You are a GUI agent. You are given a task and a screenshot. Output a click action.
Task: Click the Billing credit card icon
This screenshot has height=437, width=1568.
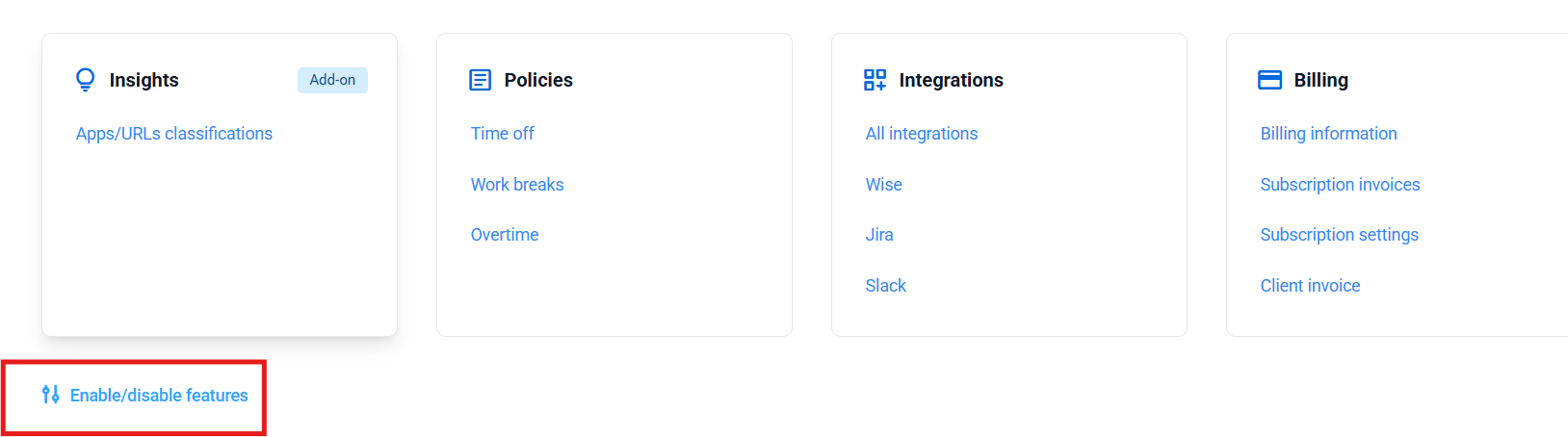[x=1269, y=80]
